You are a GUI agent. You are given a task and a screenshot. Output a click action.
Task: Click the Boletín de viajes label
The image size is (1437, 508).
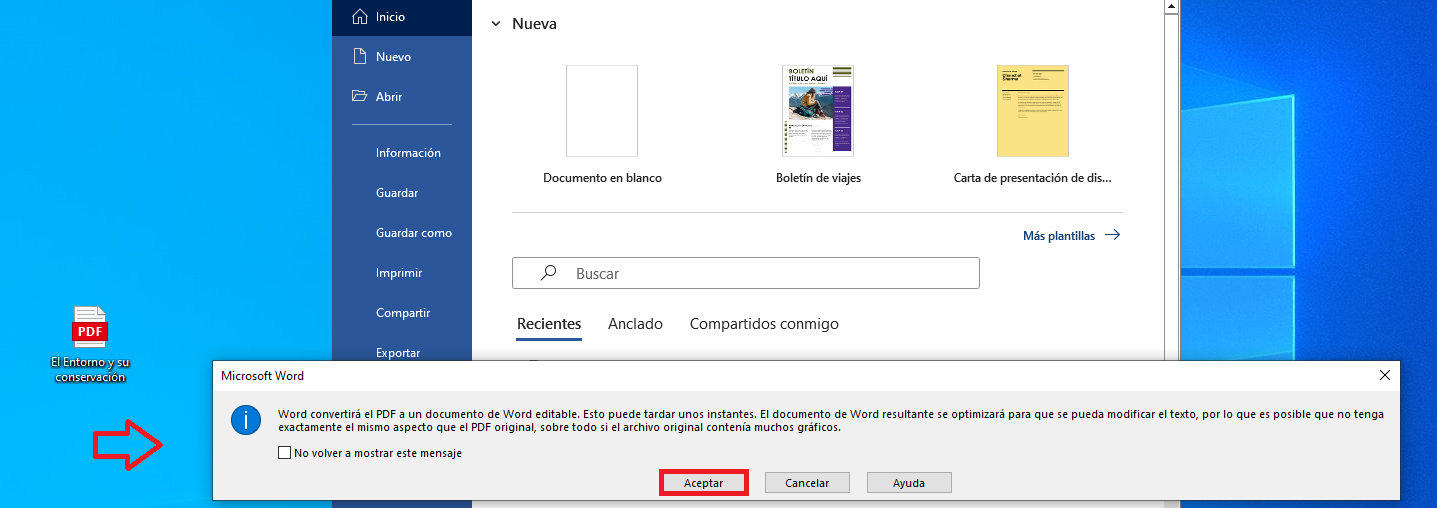(818, 178)
